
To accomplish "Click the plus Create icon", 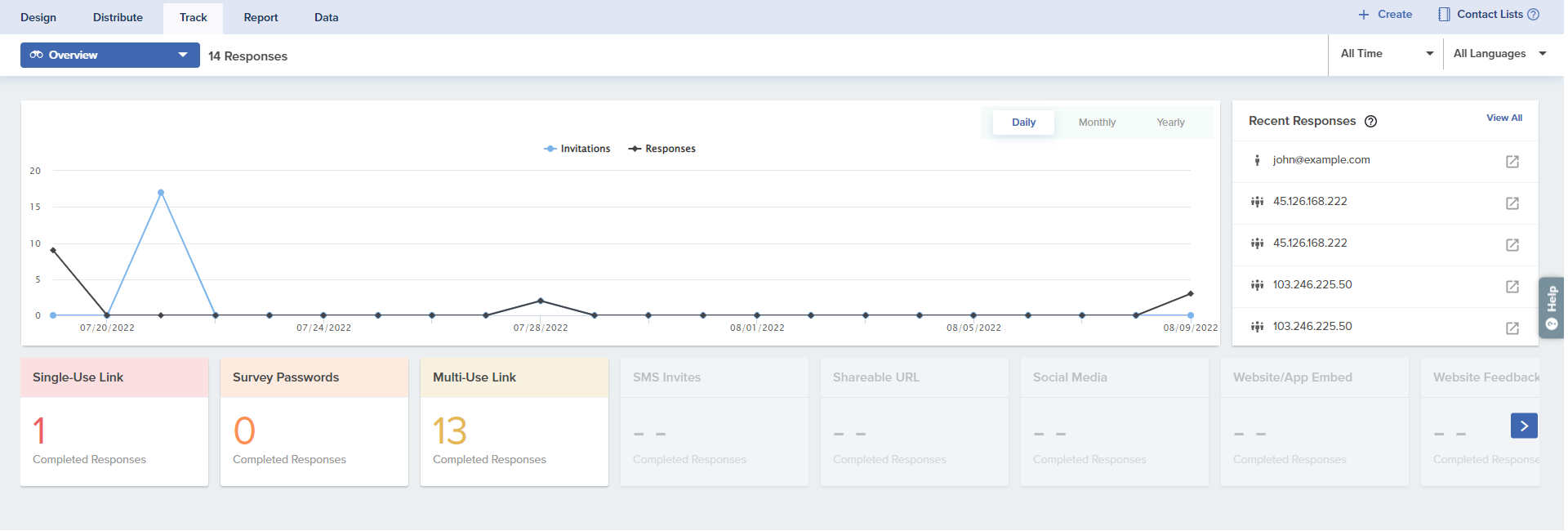I will [x=1363, y=15].
